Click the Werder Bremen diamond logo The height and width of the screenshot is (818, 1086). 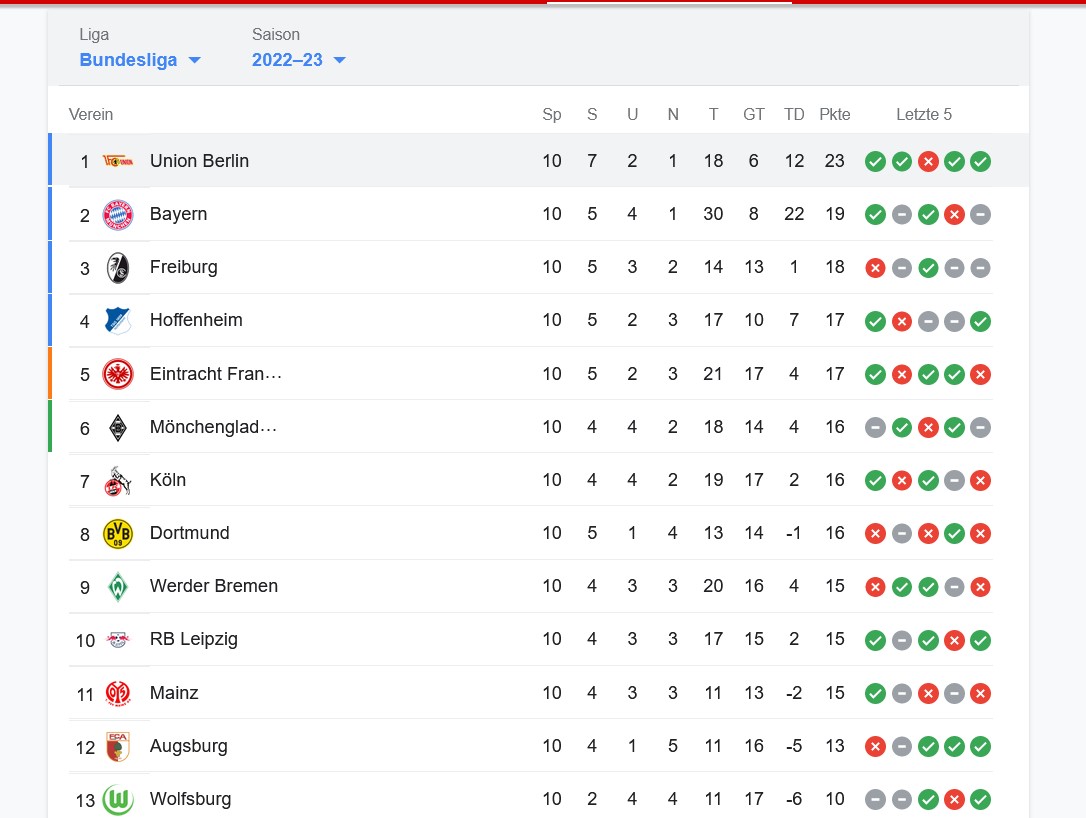[118, 586]
